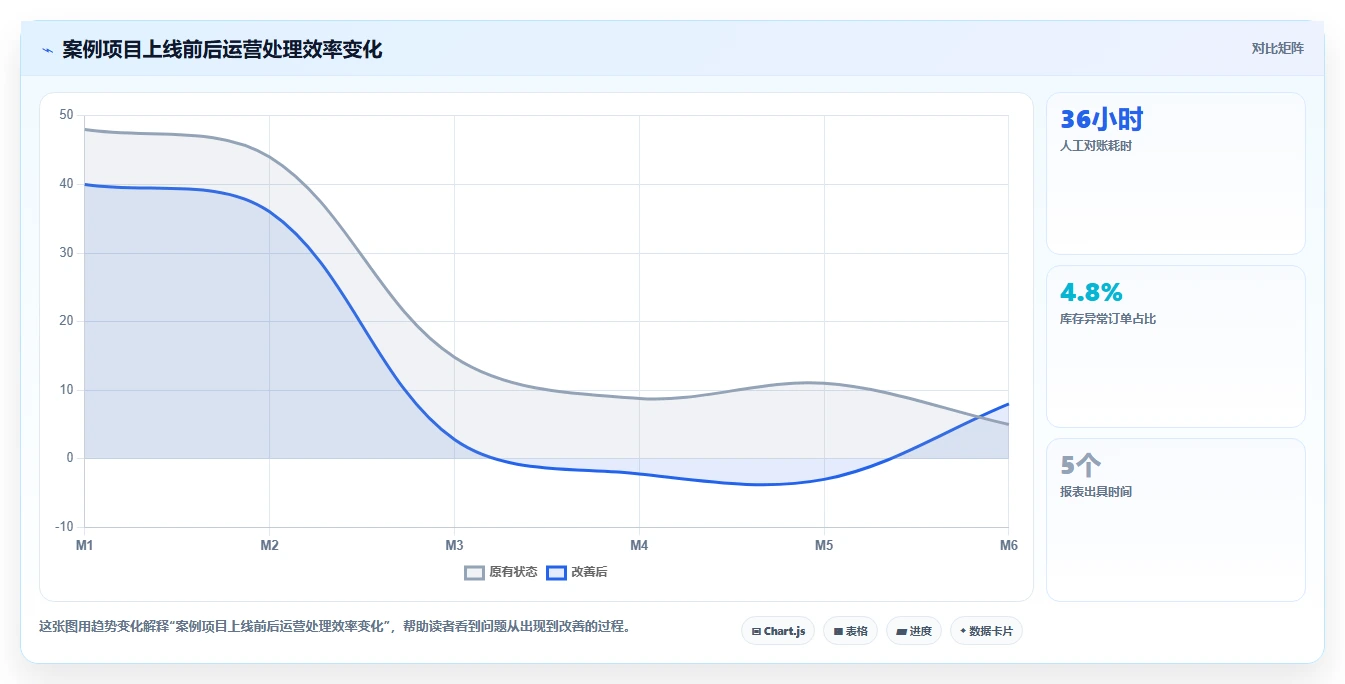The height and width of the screenshot is (684, 1345).
Task: Select the 进度 tag chip
Action: tap(914, 631)
